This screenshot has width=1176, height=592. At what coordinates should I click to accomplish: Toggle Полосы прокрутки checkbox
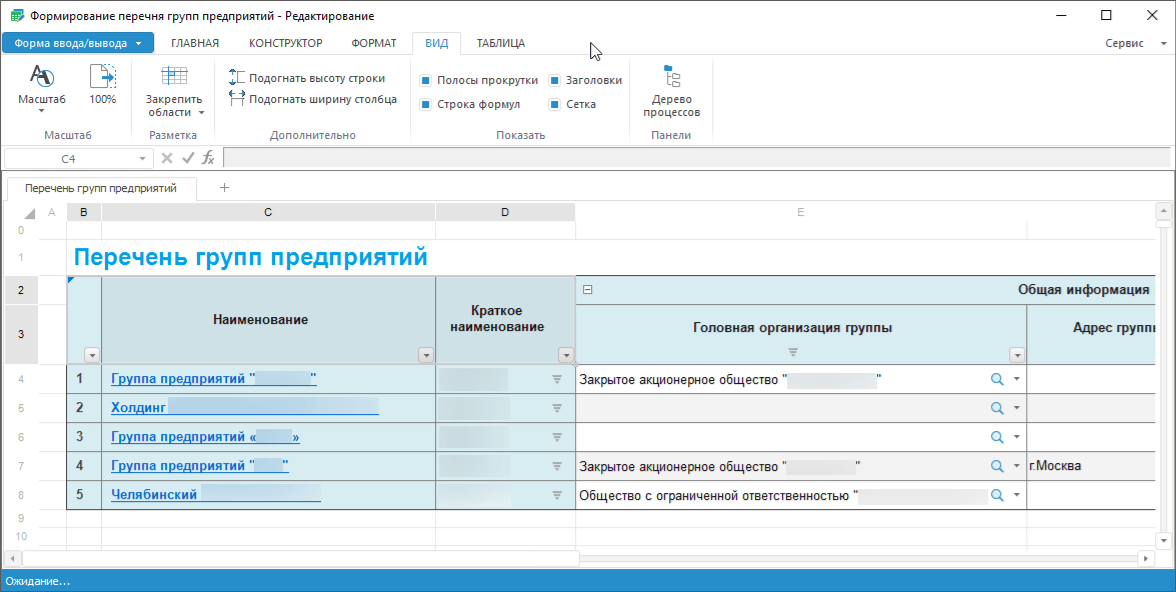[425, 80]
